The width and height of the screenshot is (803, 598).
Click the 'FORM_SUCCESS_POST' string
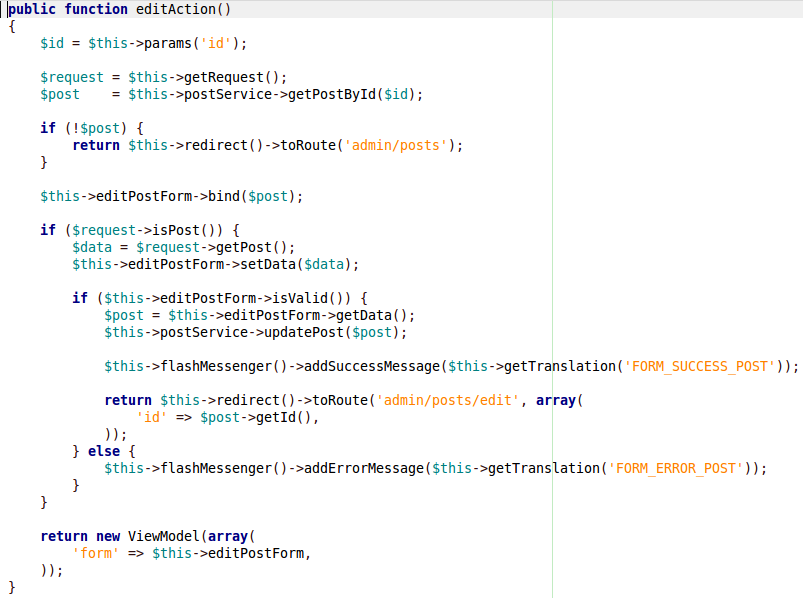tap(700, 366)
